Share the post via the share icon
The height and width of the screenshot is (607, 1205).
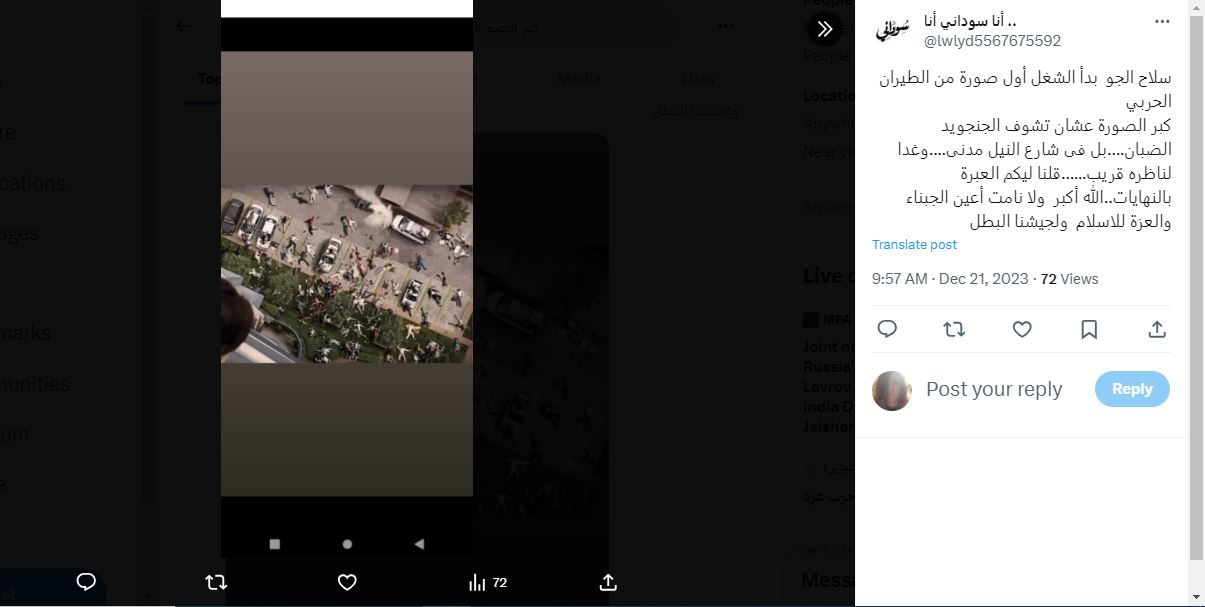[x=1156, y=329]
